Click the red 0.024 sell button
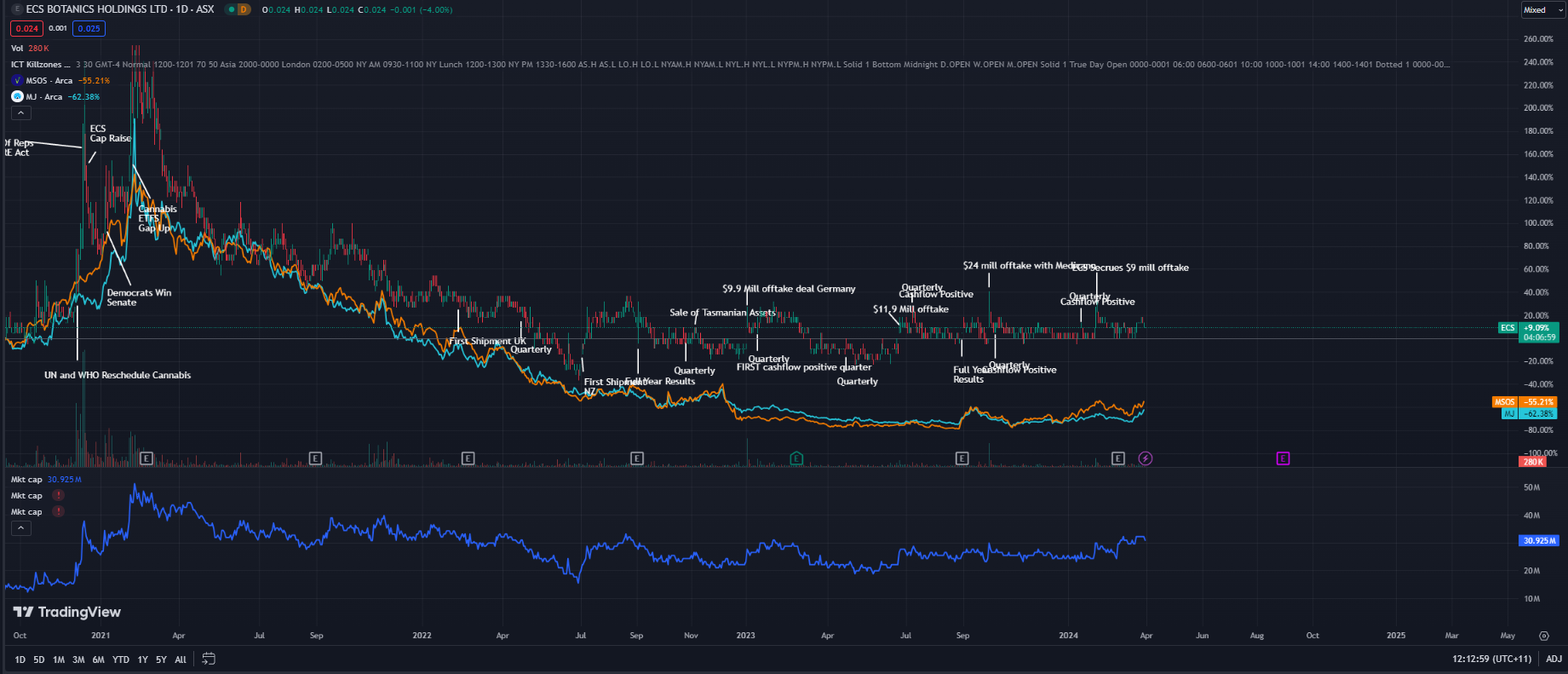The image size is (1568, 674). click(x=27, y=28)
